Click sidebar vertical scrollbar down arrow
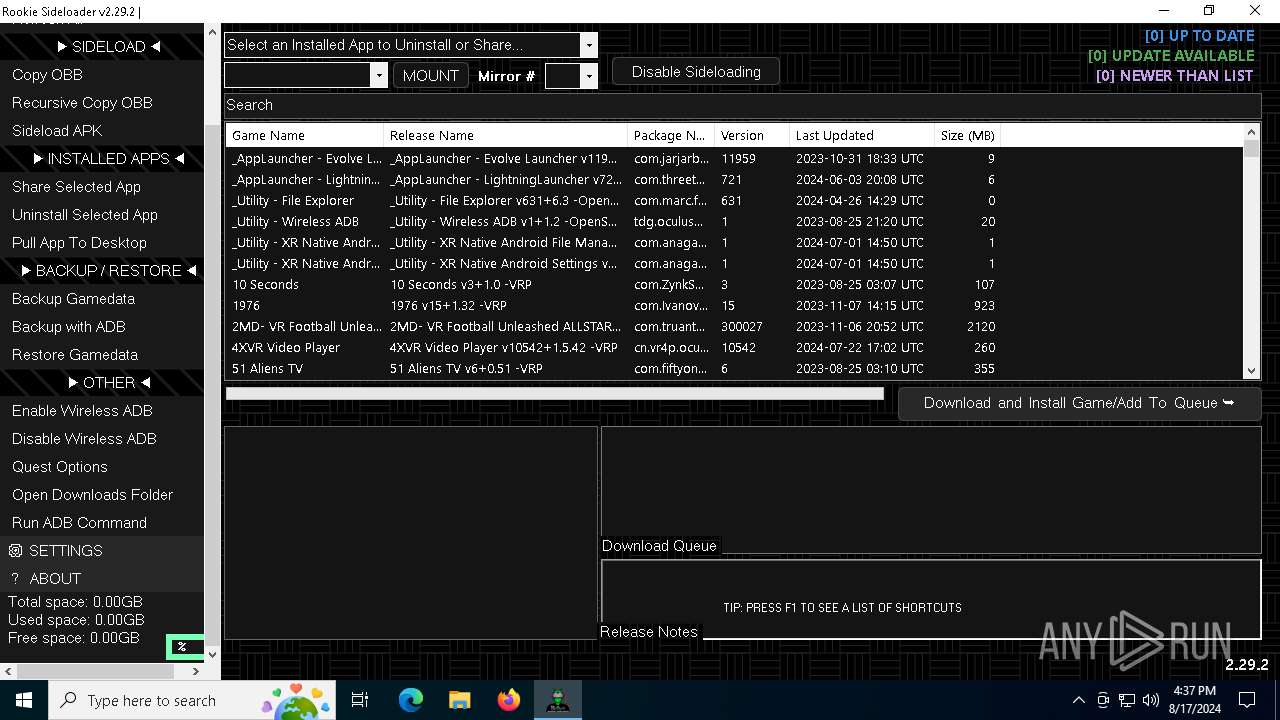Screen dimensions: 1280x720 [x=211, y=655]
